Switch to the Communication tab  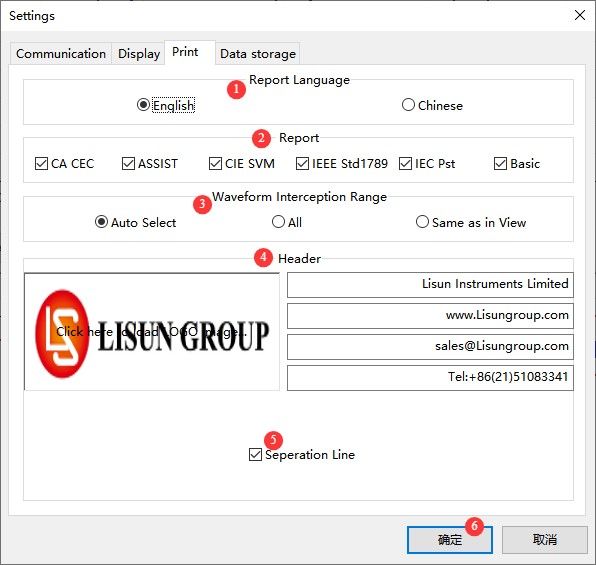pyautogui.click(x=61, y=54)
